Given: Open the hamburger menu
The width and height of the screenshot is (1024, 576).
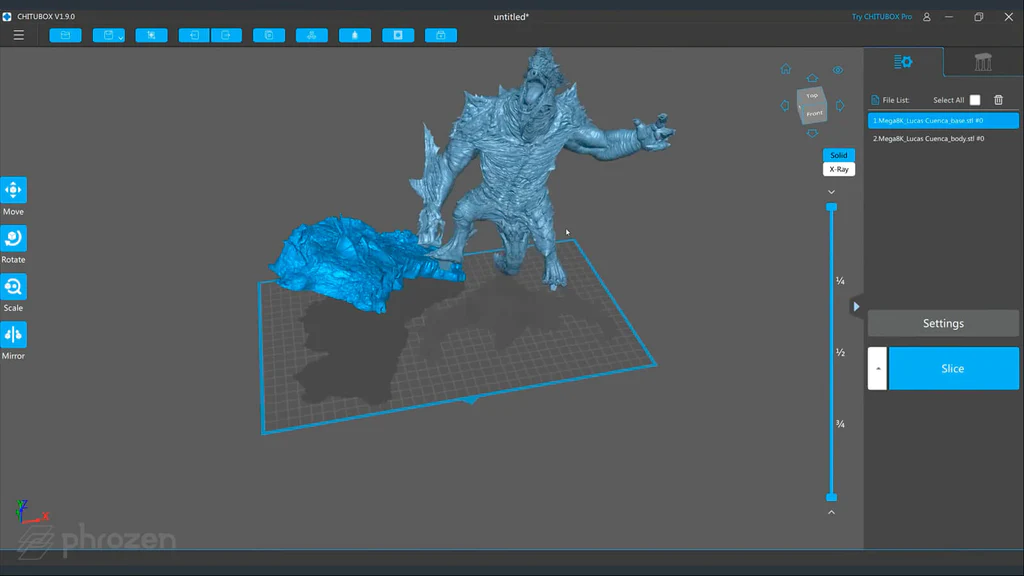Looking at the screenshot, I should [x=18, y=34].
